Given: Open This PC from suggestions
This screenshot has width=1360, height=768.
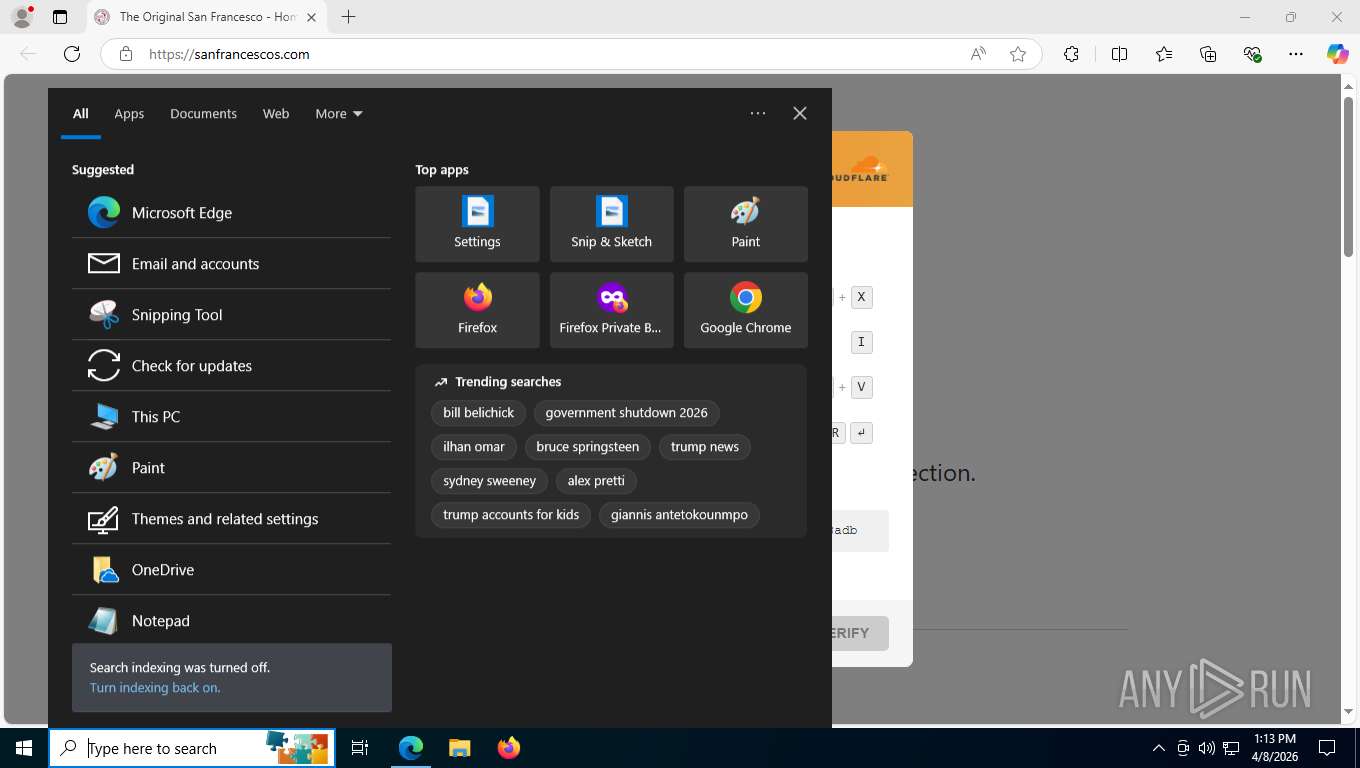Looking at the screenshot, I should (x=231, y=417).
